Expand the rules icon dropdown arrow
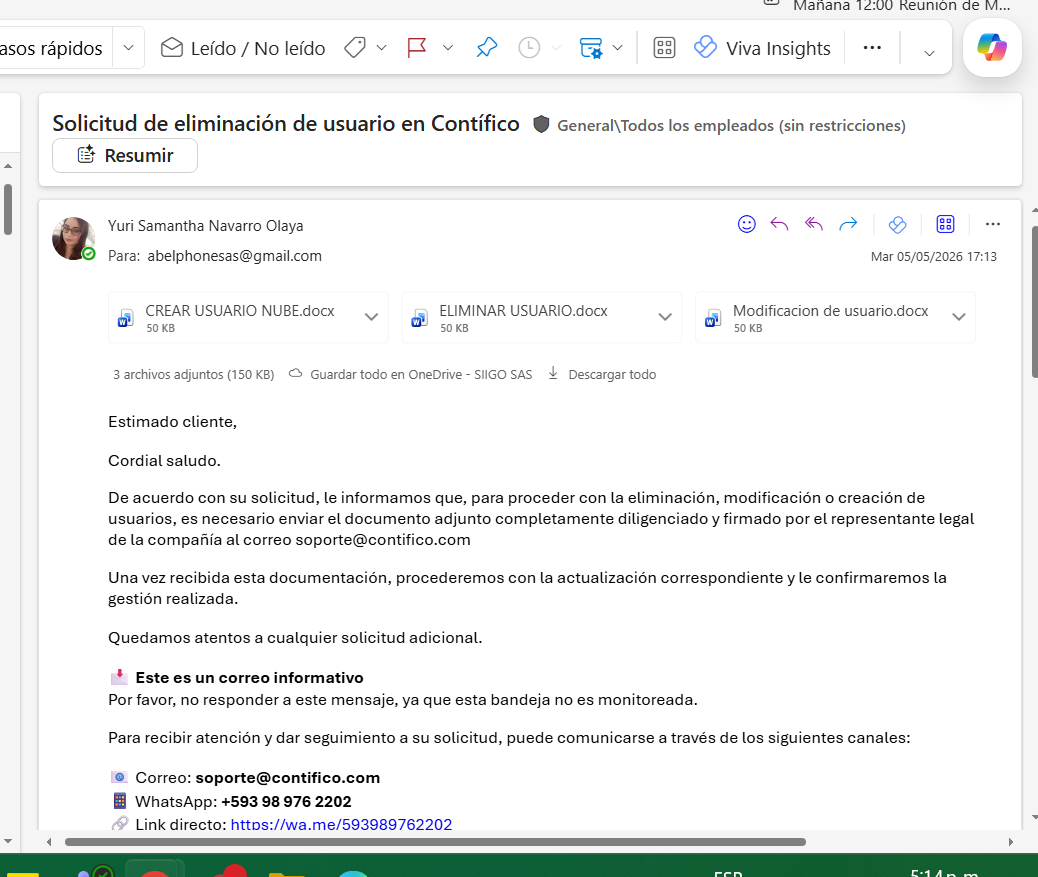 618,48
